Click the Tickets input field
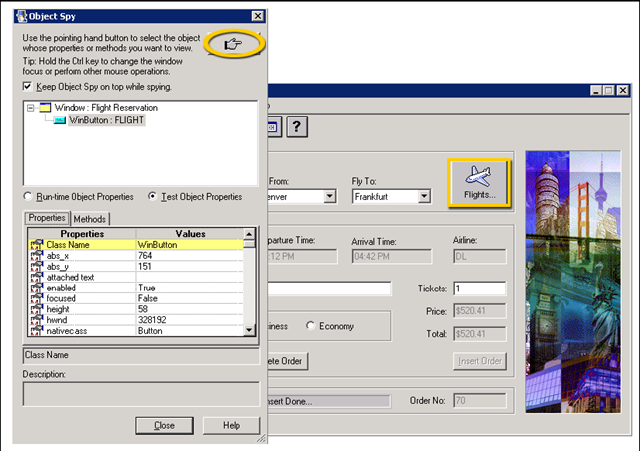 pyautogui.click(x=480, y=289)
